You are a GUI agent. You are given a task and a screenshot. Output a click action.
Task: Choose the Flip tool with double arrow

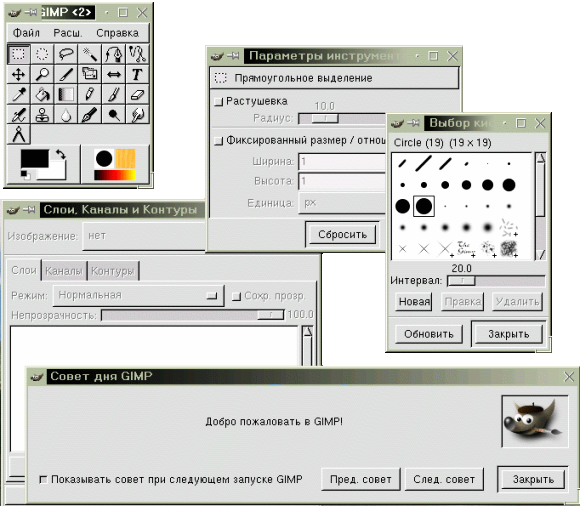pos(114,74)
